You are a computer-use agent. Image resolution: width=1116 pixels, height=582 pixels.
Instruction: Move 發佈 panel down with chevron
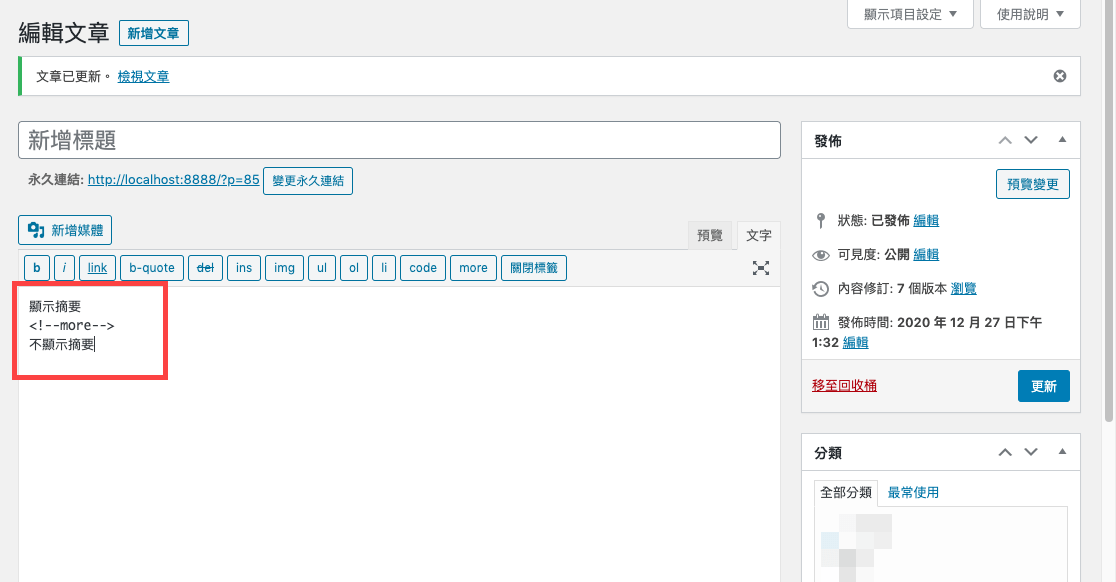[1031, 140]
